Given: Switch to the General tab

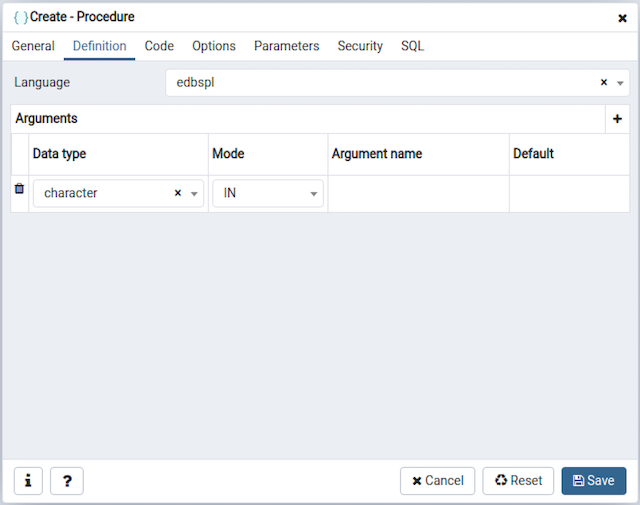Looking at the screenshot, I should 33,46.
